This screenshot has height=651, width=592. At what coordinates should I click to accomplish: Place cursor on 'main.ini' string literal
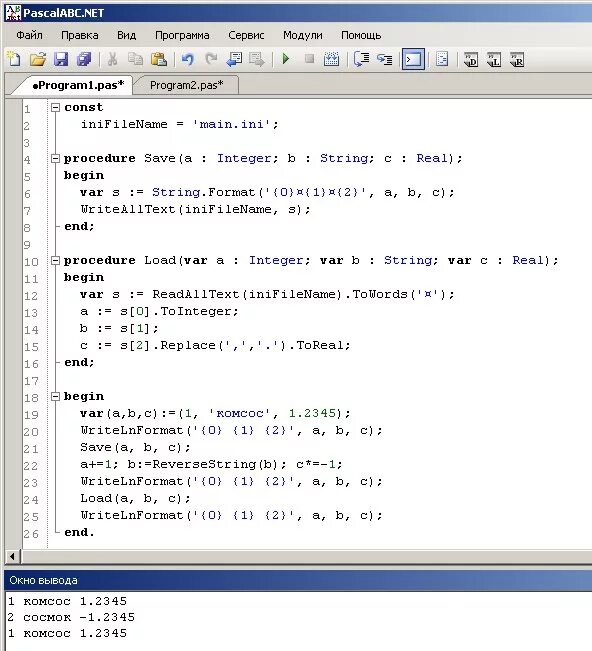click(x=232, y=124)
